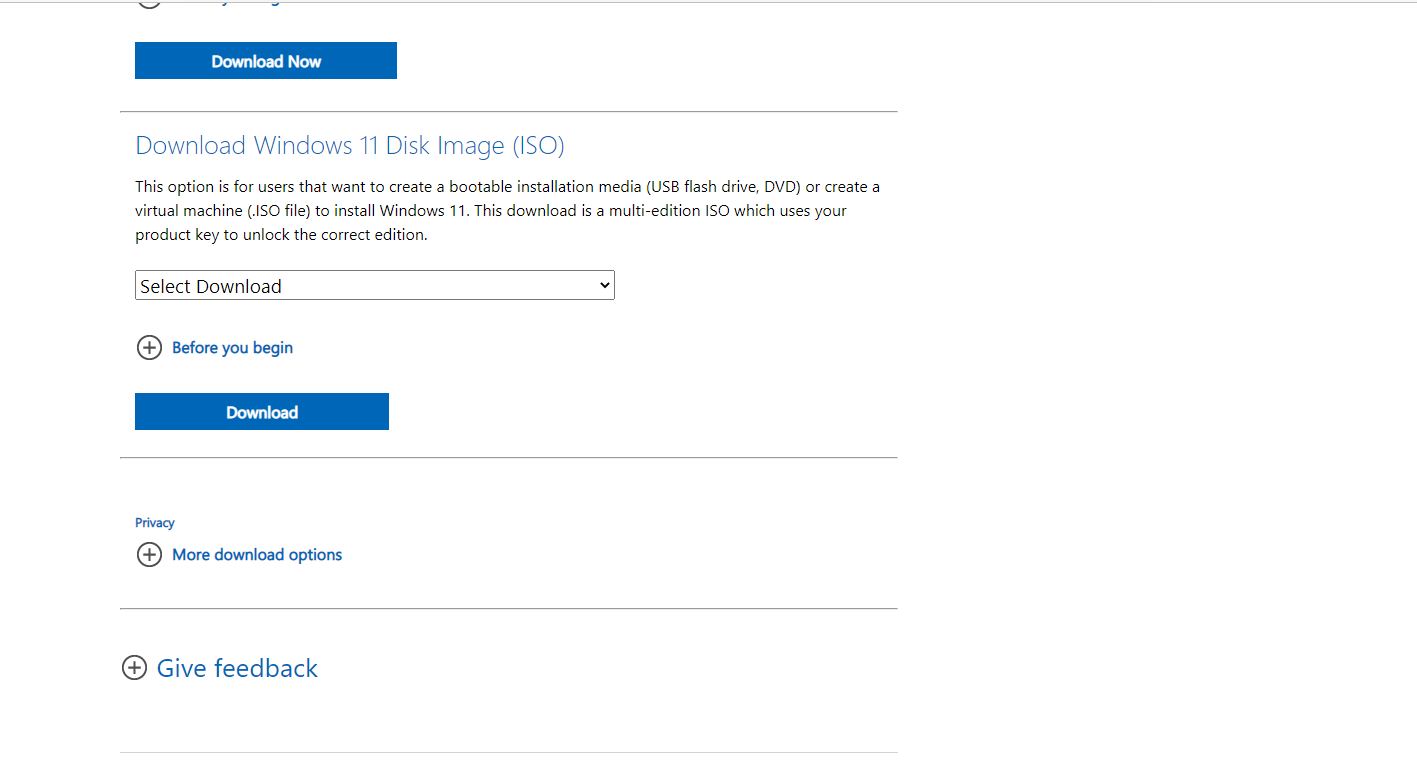Expand the Give feedback section heading
The height and width of the screenshot is (779, 1417).
tap(237, 668)
